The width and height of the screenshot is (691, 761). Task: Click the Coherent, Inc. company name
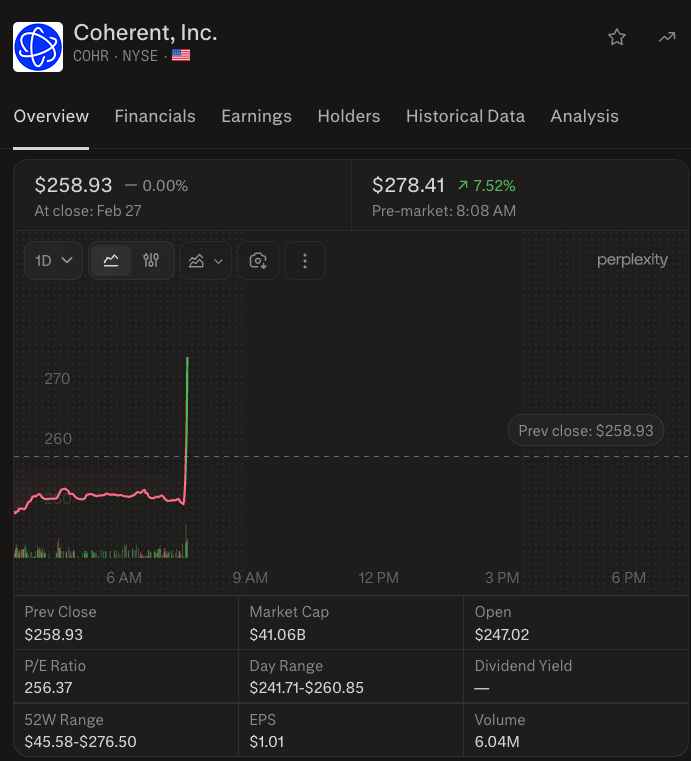pos(145,33)
